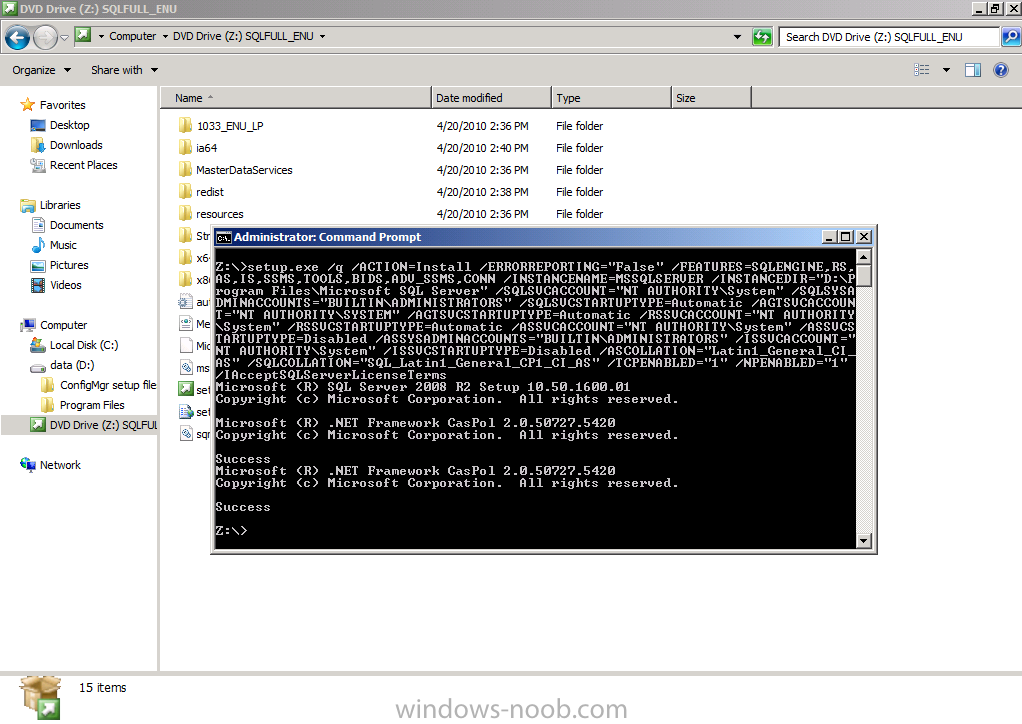Open the Command Prompt title bar system icon
This screenshot has width=1022, height=724.
pyautogui.click(x=224, y=238)
